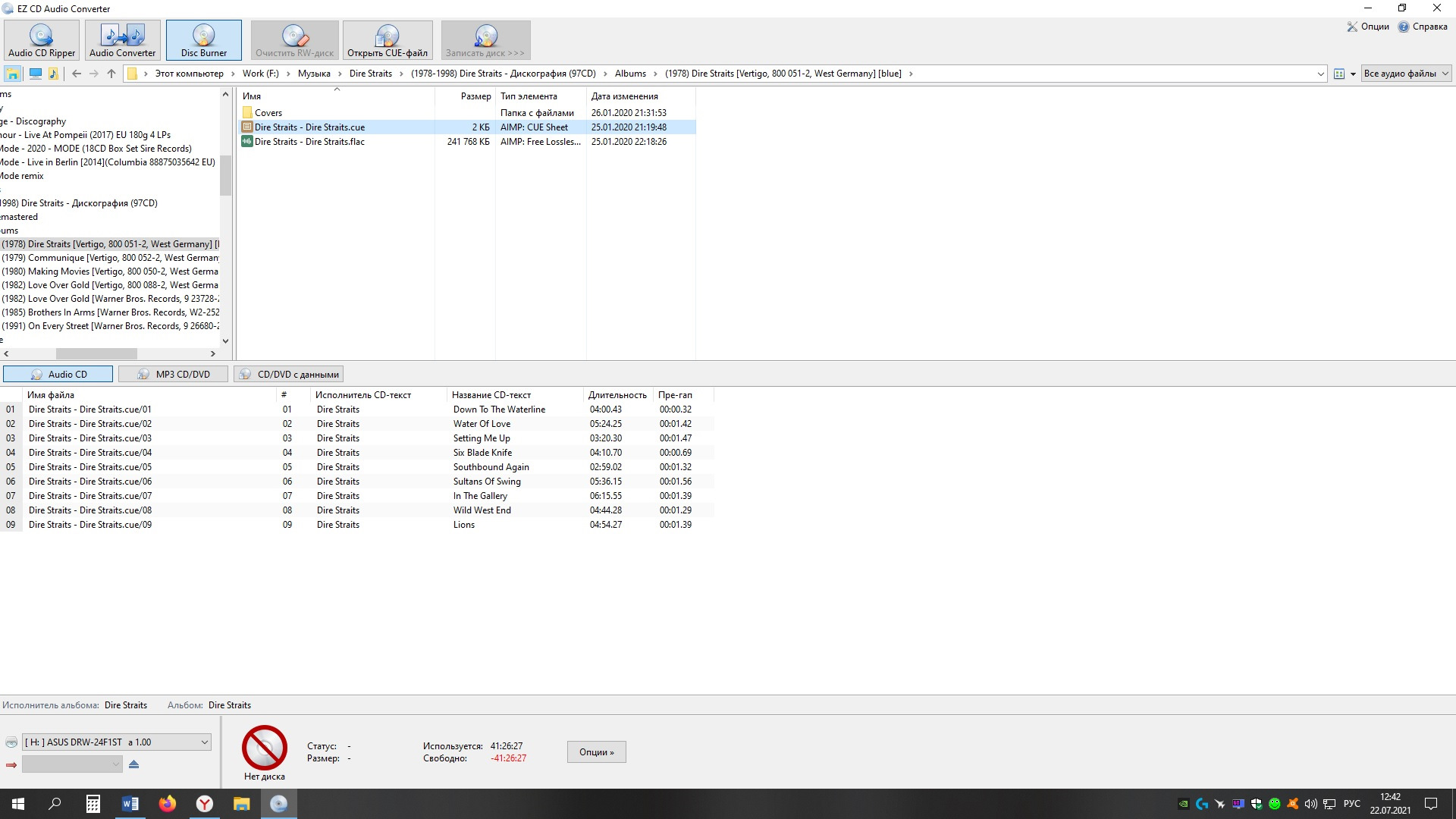Jump to Music folder shortcut icon
The width and height of the screenshot is (1456, 819).
53,74
